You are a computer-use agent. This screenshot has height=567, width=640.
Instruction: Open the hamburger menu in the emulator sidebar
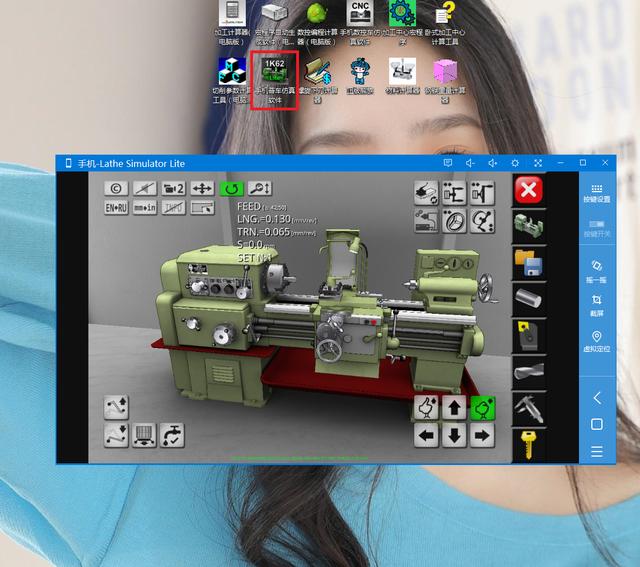(597, 451)
